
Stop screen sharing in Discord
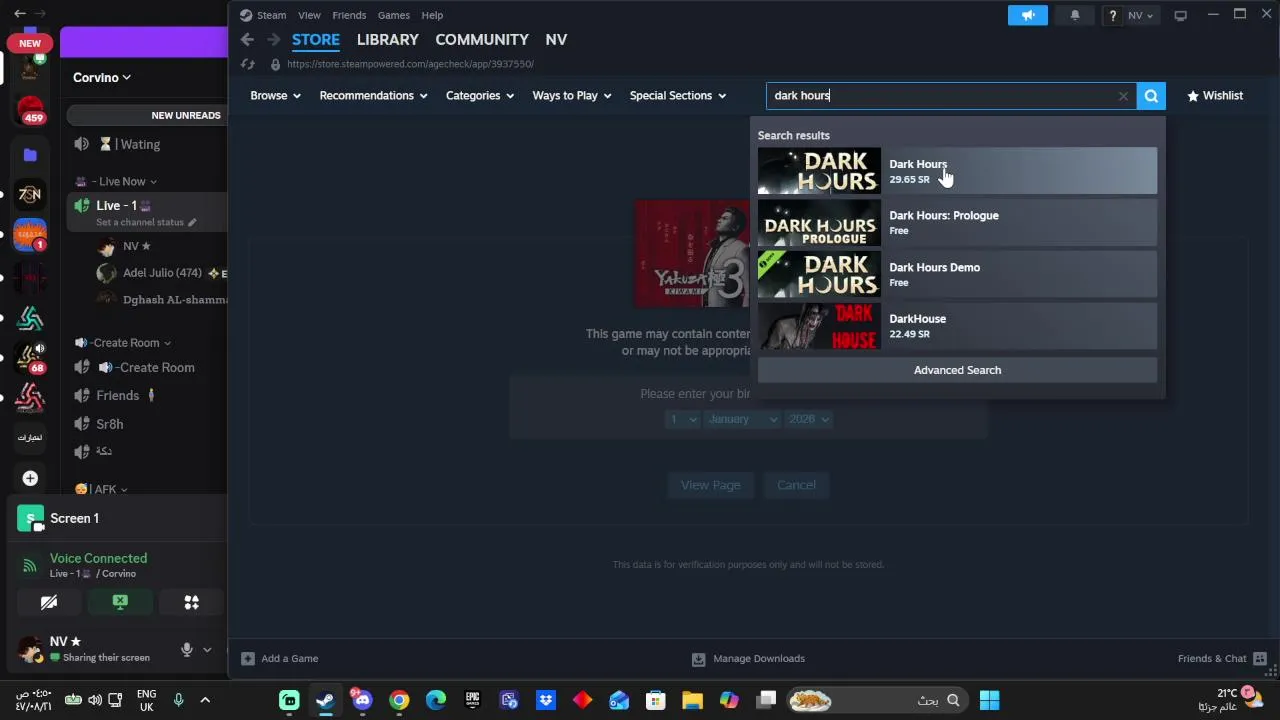120,602
